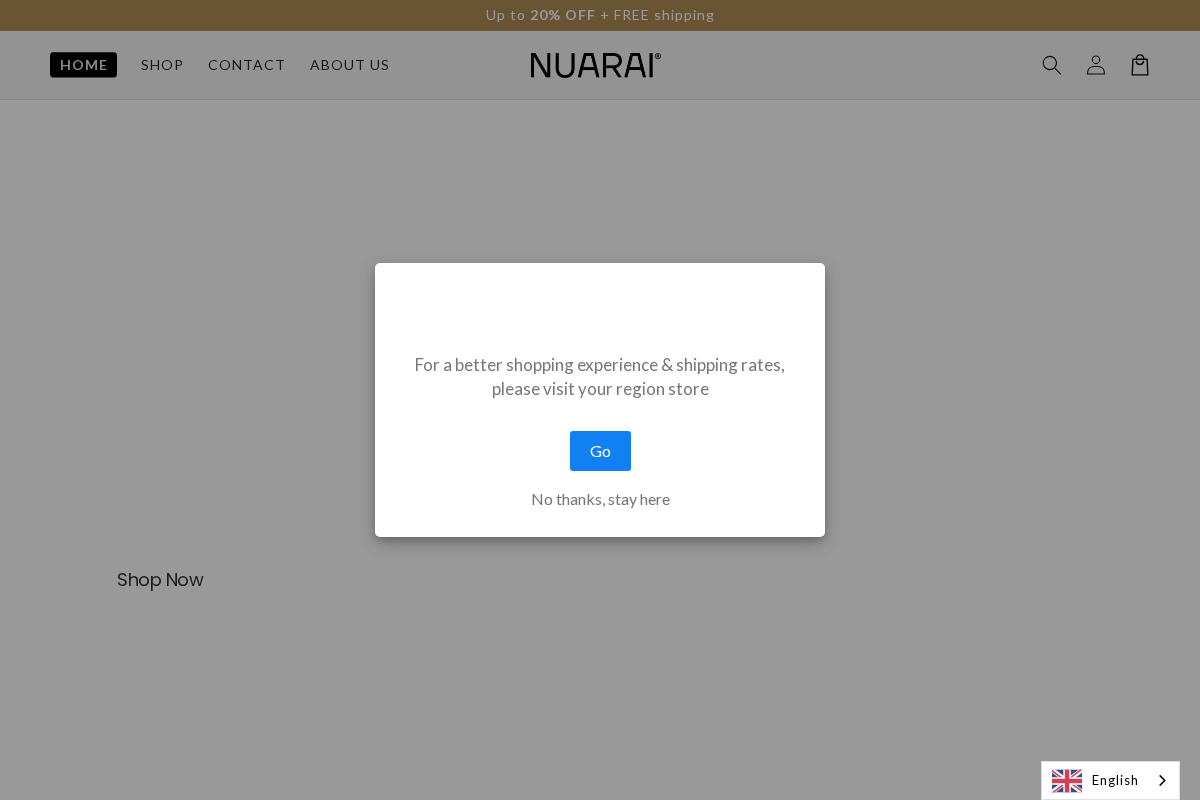Open the language selector at bottom right
1200x800 pixels.
1110,780
